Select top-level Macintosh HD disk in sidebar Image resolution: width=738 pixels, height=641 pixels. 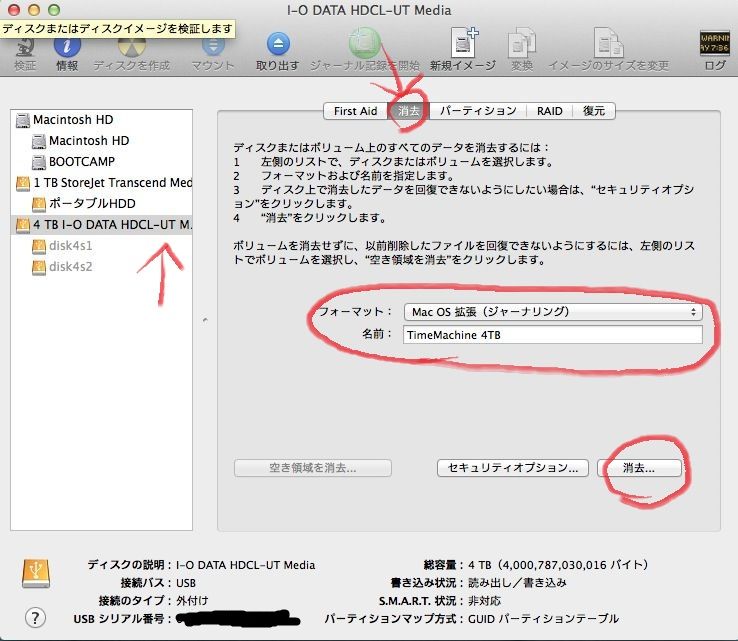[x=101, y=120]
